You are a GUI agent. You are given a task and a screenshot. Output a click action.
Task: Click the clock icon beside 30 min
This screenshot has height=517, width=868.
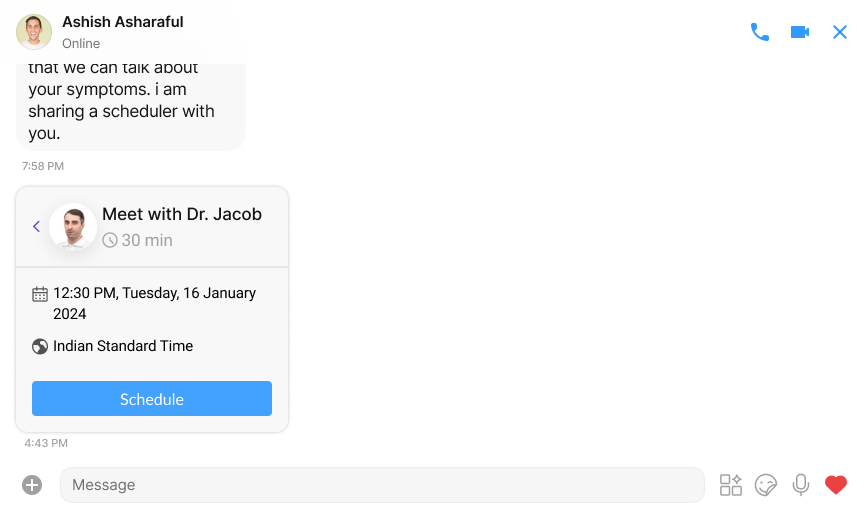(110, 240)
